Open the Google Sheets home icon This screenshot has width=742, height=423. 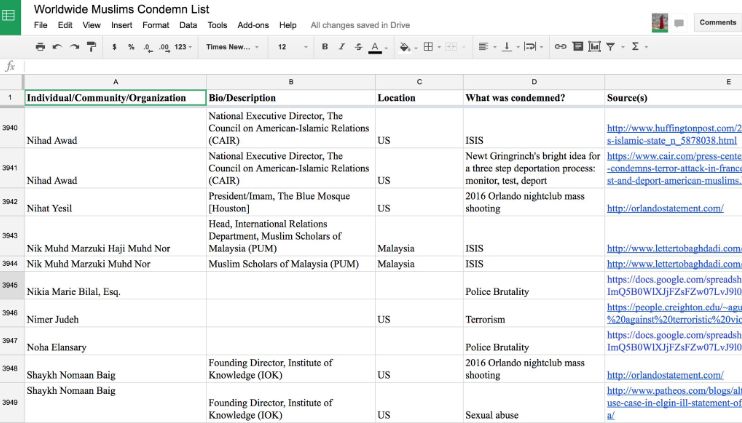[12, 17]
